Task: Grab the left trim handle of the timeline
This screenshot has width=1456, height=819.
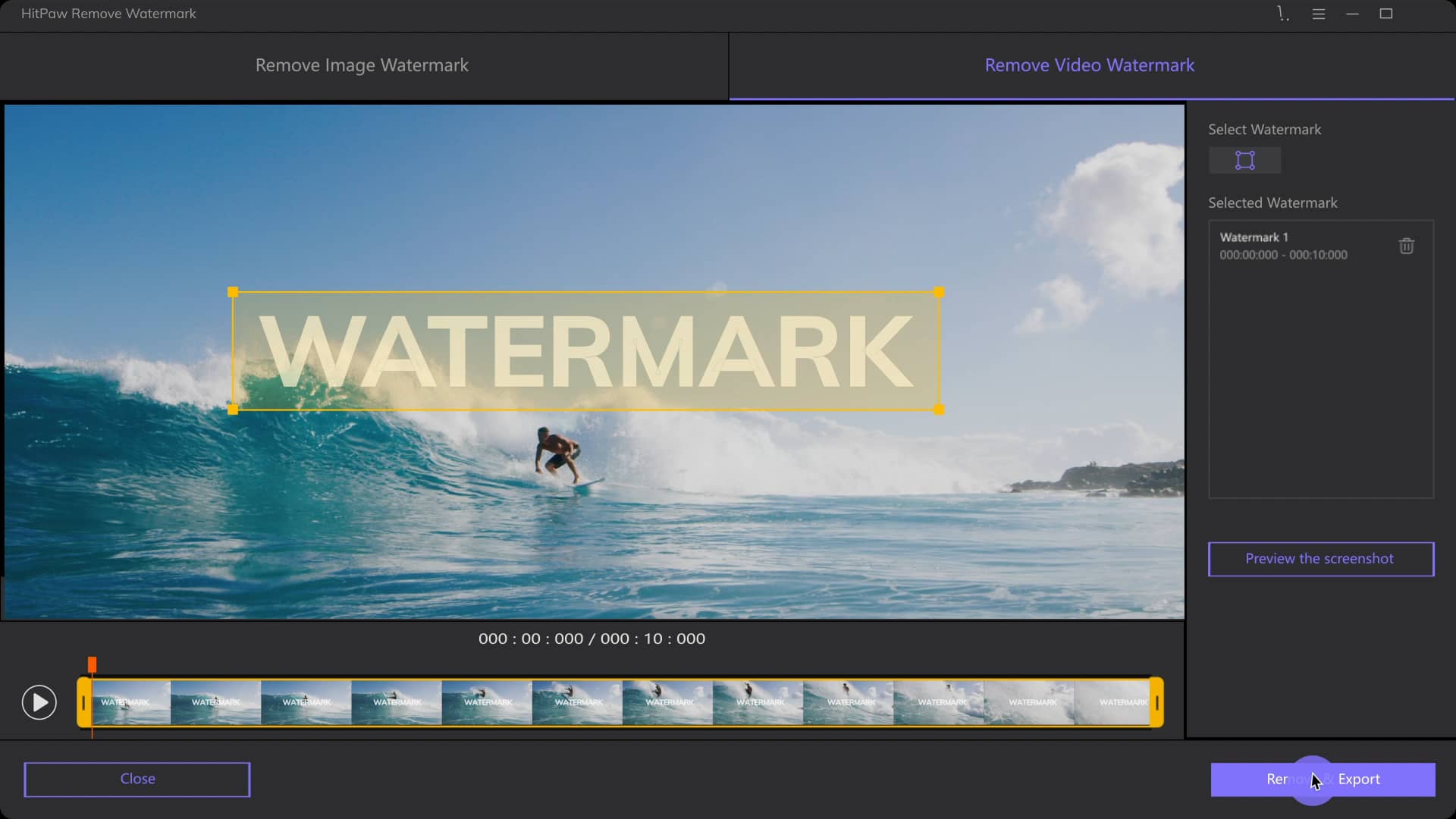Action: coord(83,701)
